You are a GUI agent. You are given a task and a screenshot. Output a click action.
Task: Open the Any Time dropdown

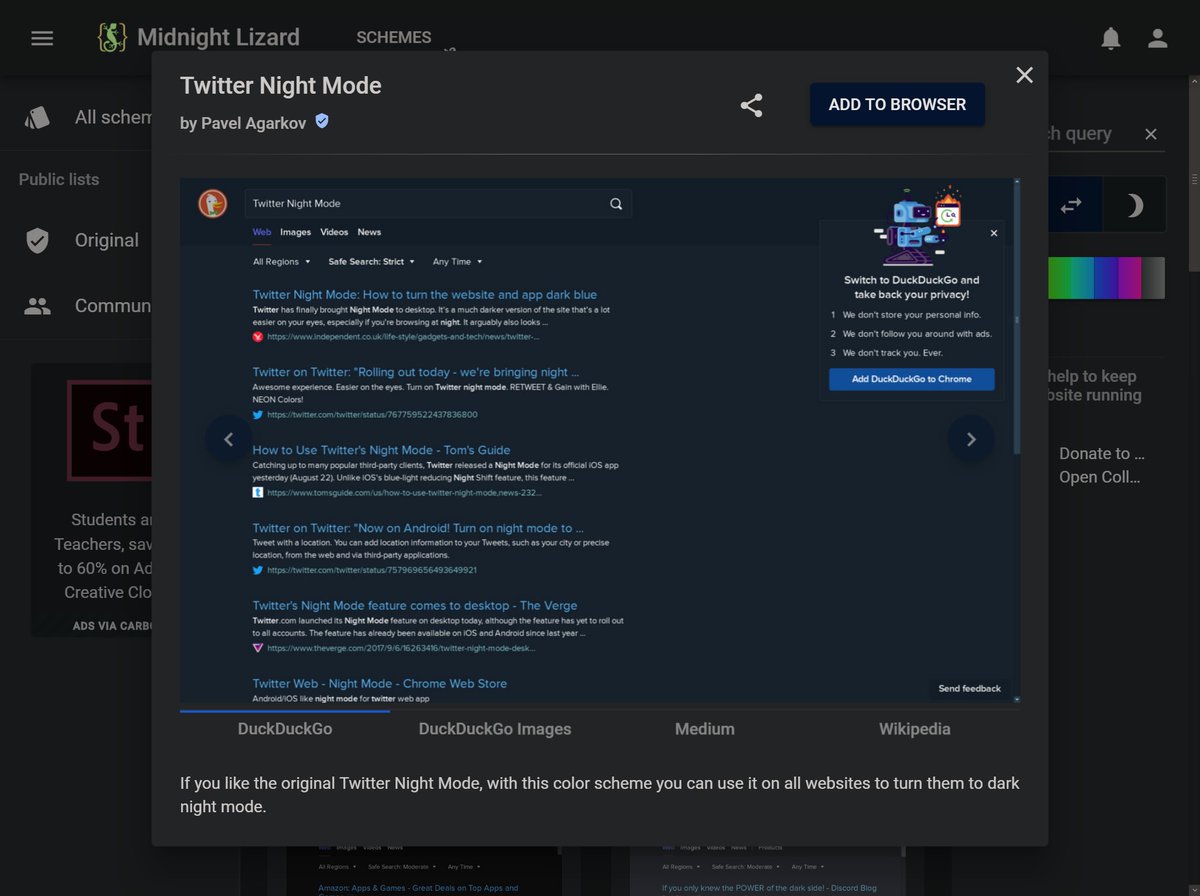point(457,262)
